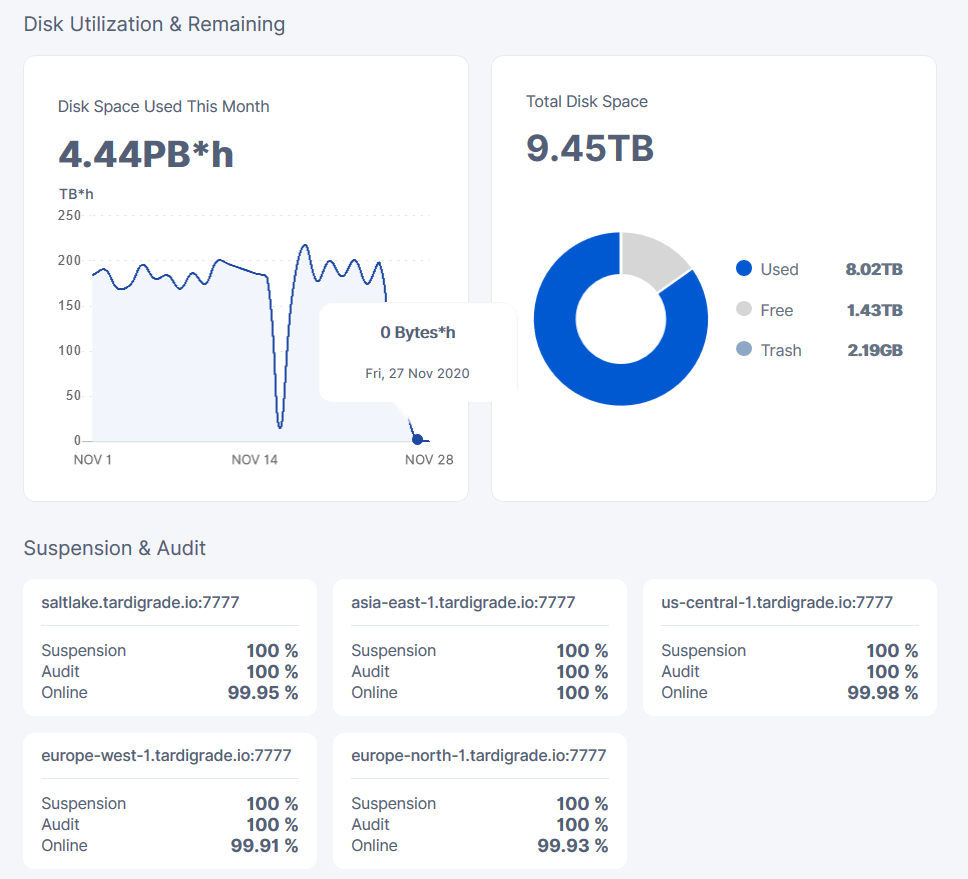This screenshot has width=968, height=879.
Task: Click the highlighted data point on the chart
Action: click(x=417, y=439)
